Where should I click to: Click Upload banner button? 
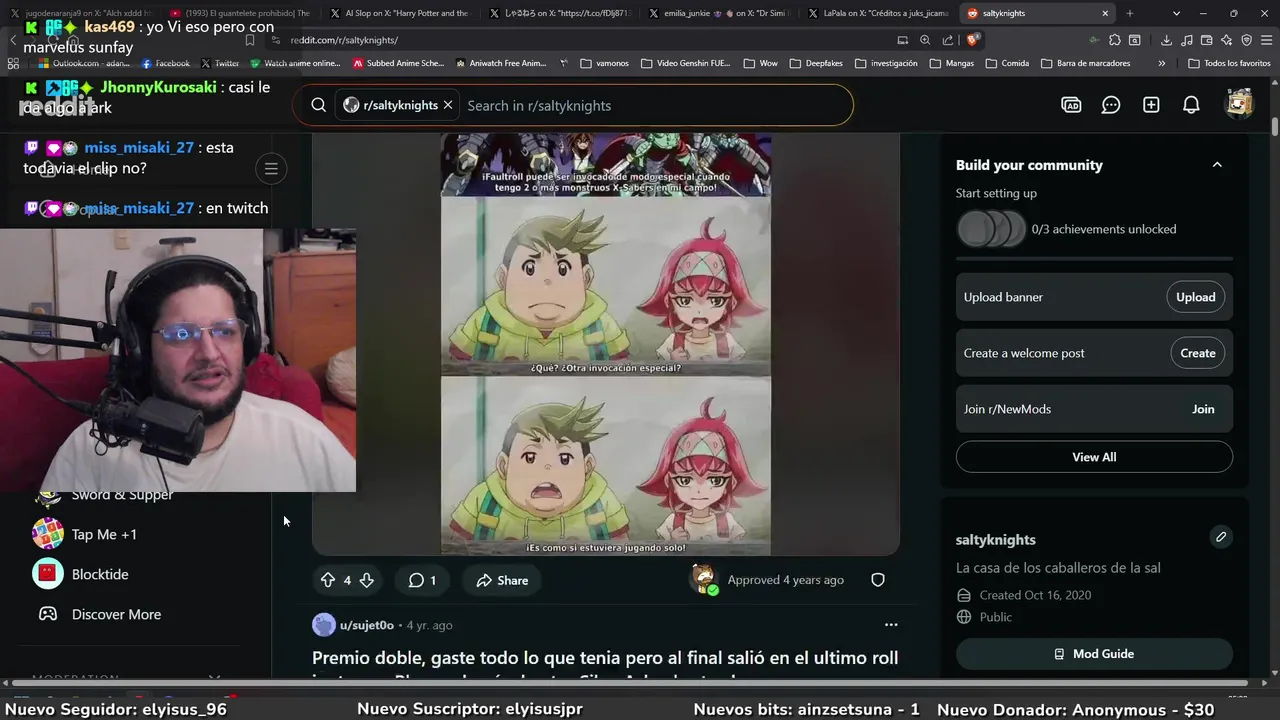click(1195, 297)
